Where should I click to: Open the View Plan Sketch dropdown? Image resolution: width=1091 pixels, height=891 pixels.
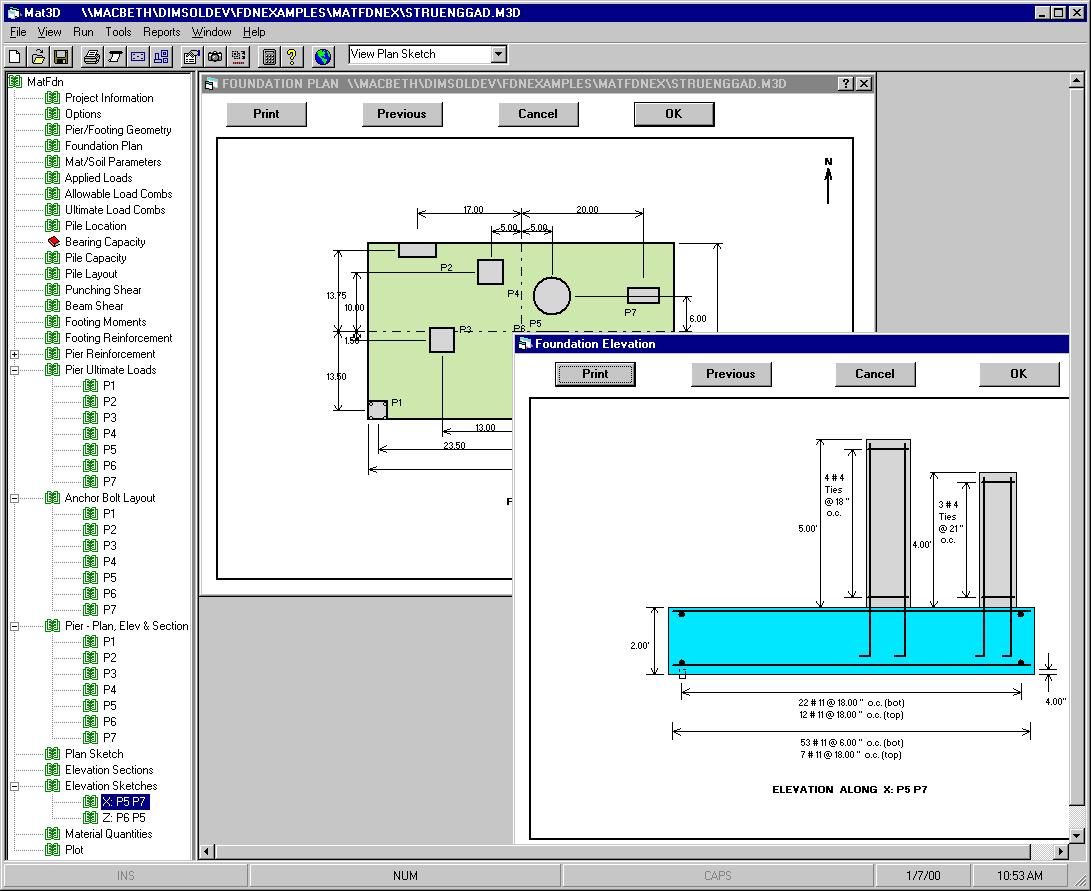(498, 55)
